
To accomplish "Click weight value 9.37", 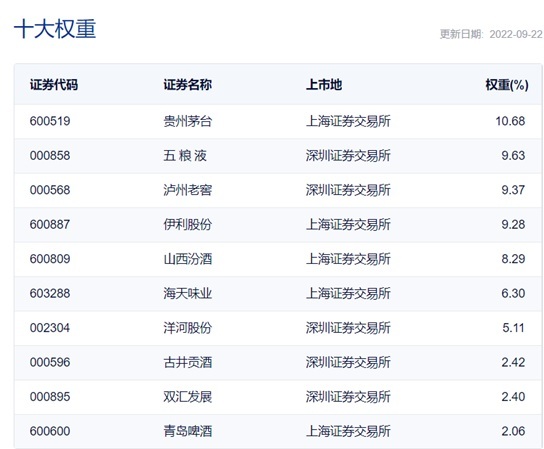I will (513, 190).
